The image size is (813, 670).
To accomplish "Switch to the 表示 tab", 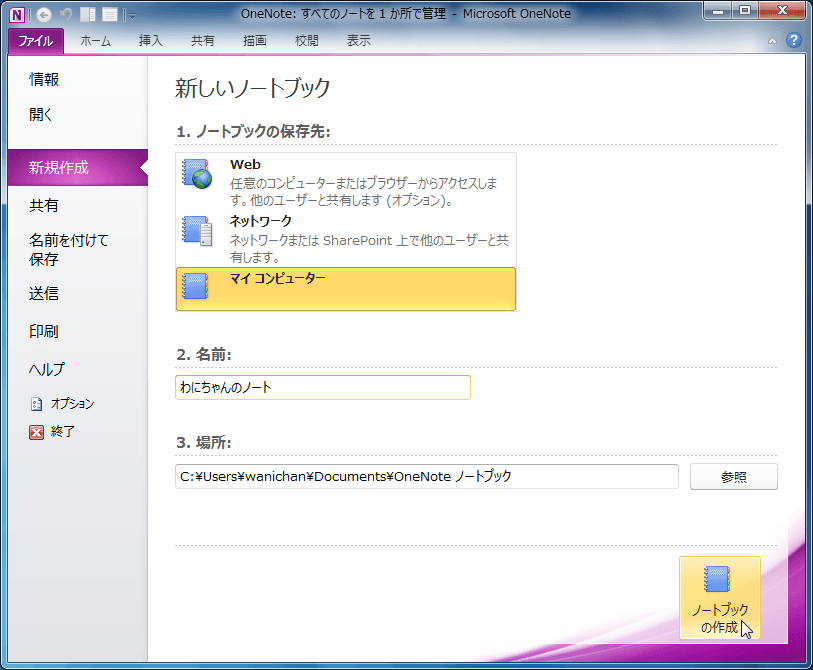I will [358, 41].
